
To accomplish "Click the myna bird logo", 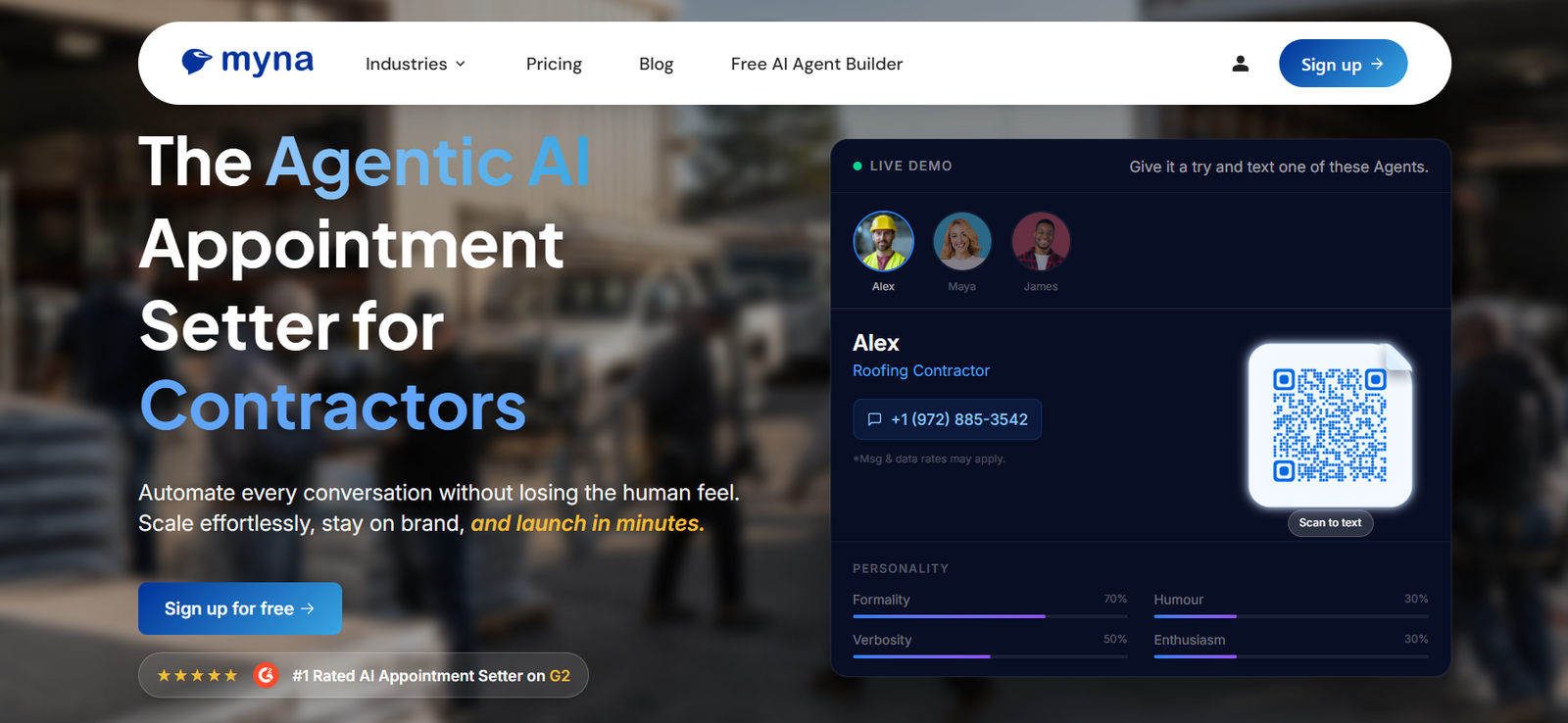I will pos(247,62).
